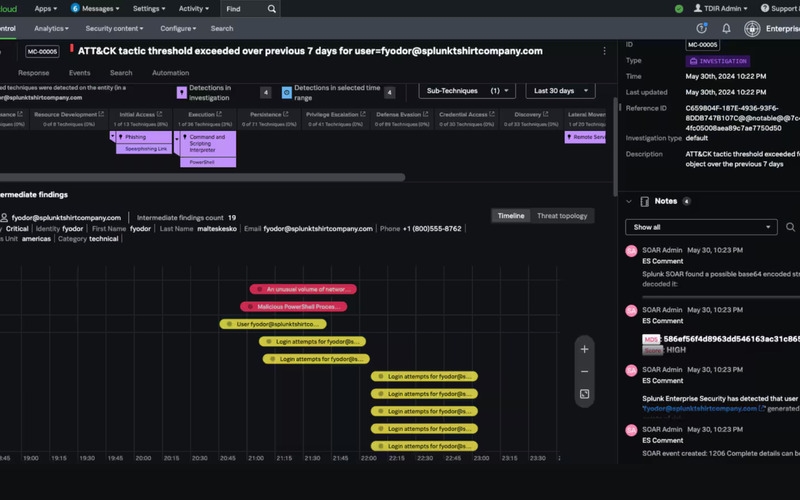Select the 'An unusual volume of network' timeline finding

click(303, 289)
